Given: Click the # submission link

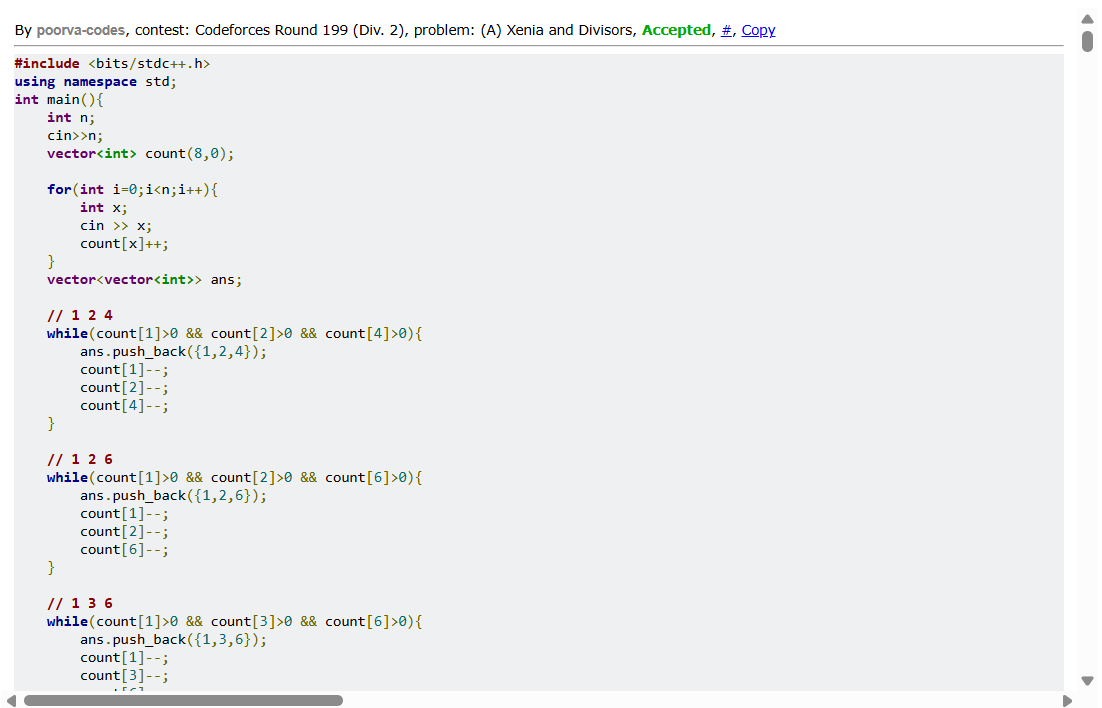Looking at the screenshot, I should click(726, 30).
